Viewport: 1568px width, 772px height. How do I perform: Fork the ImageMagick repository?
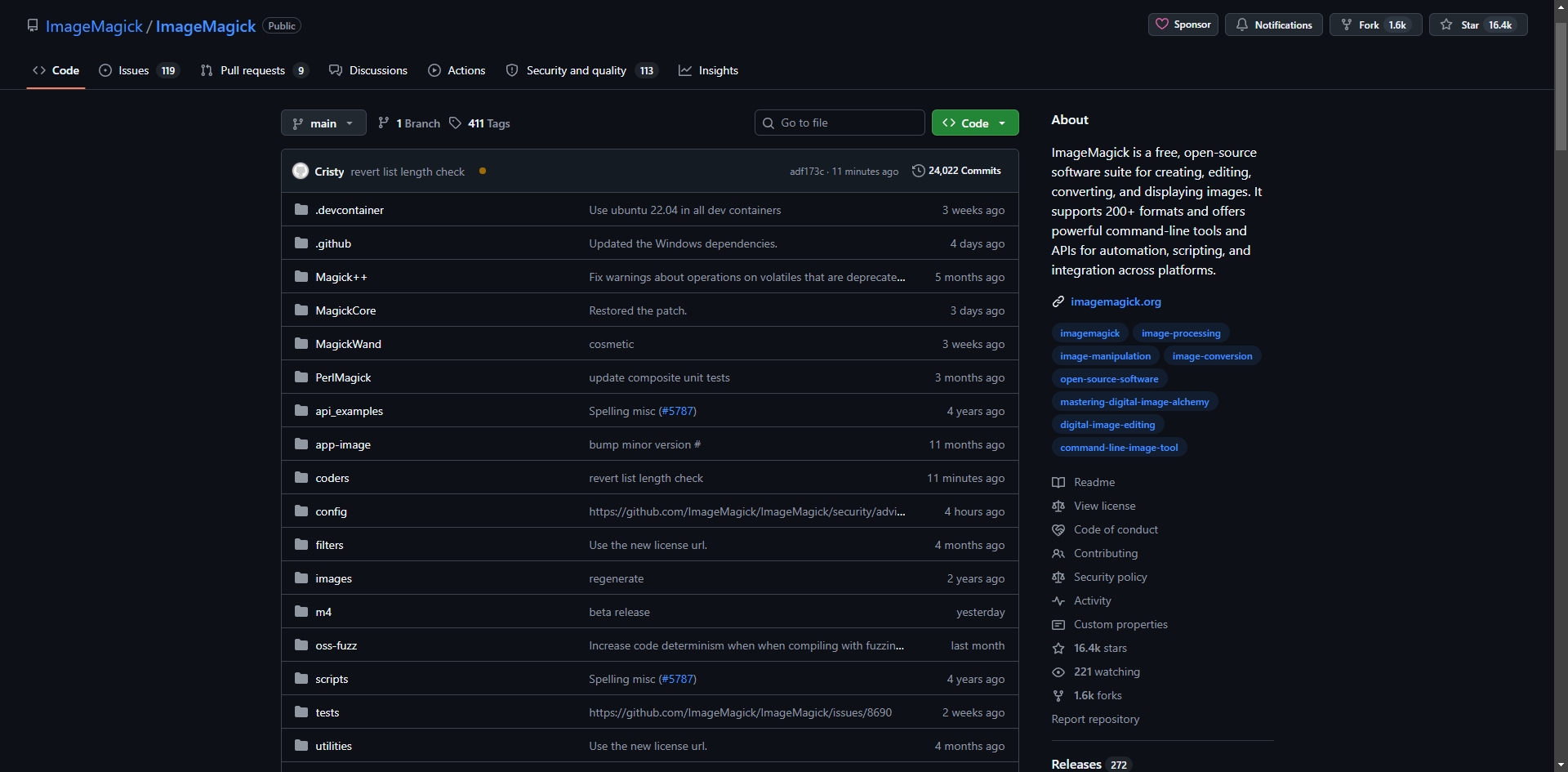[x=1376, y=25]
